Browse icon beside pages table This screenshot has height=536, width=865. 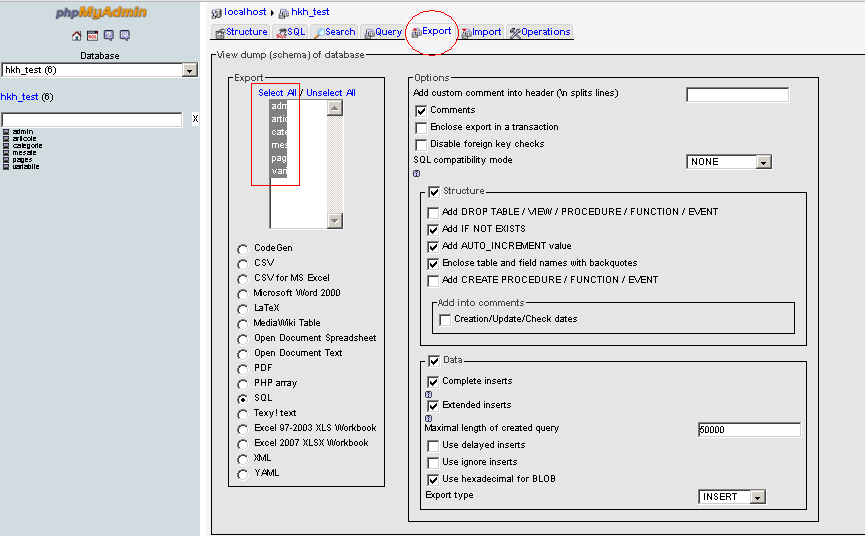point(6,159)
